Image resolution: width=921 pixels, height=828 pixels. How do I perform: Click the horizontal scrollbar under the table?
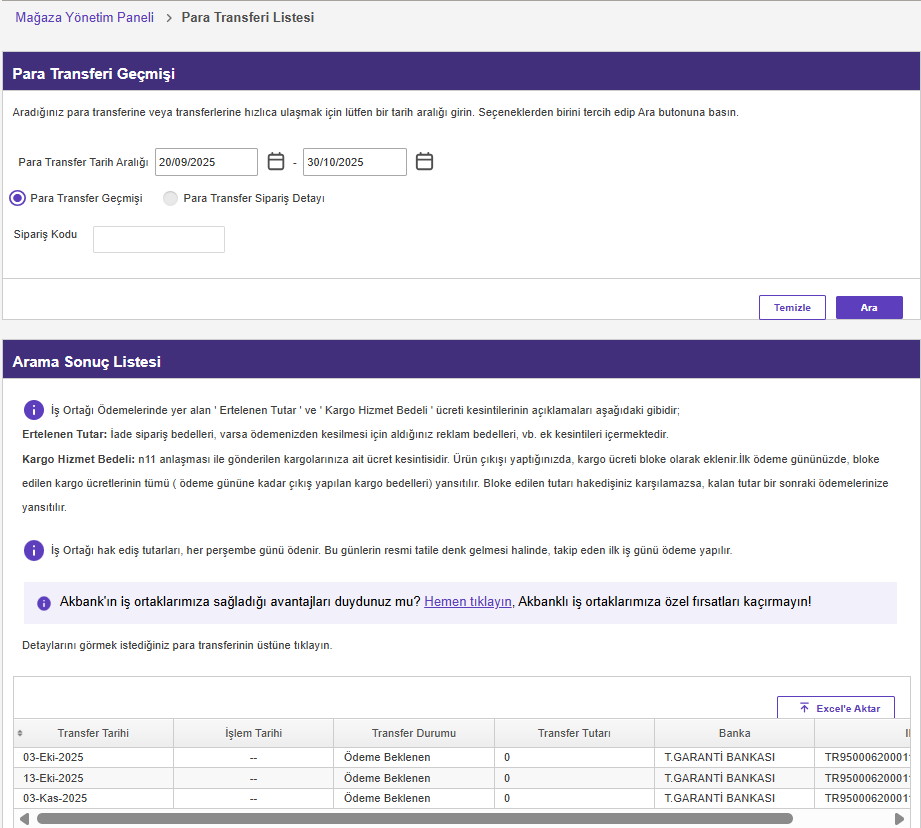[x=414, y=818]
